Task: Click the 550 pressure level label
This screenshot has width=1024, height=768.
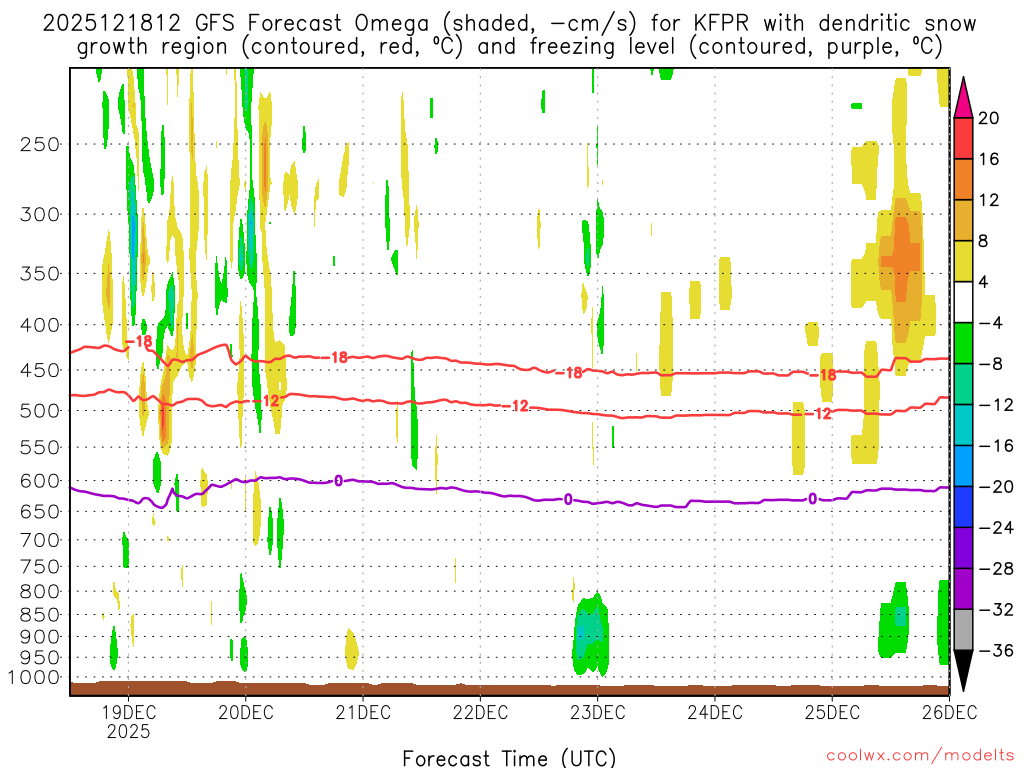Action: (40, 447)
